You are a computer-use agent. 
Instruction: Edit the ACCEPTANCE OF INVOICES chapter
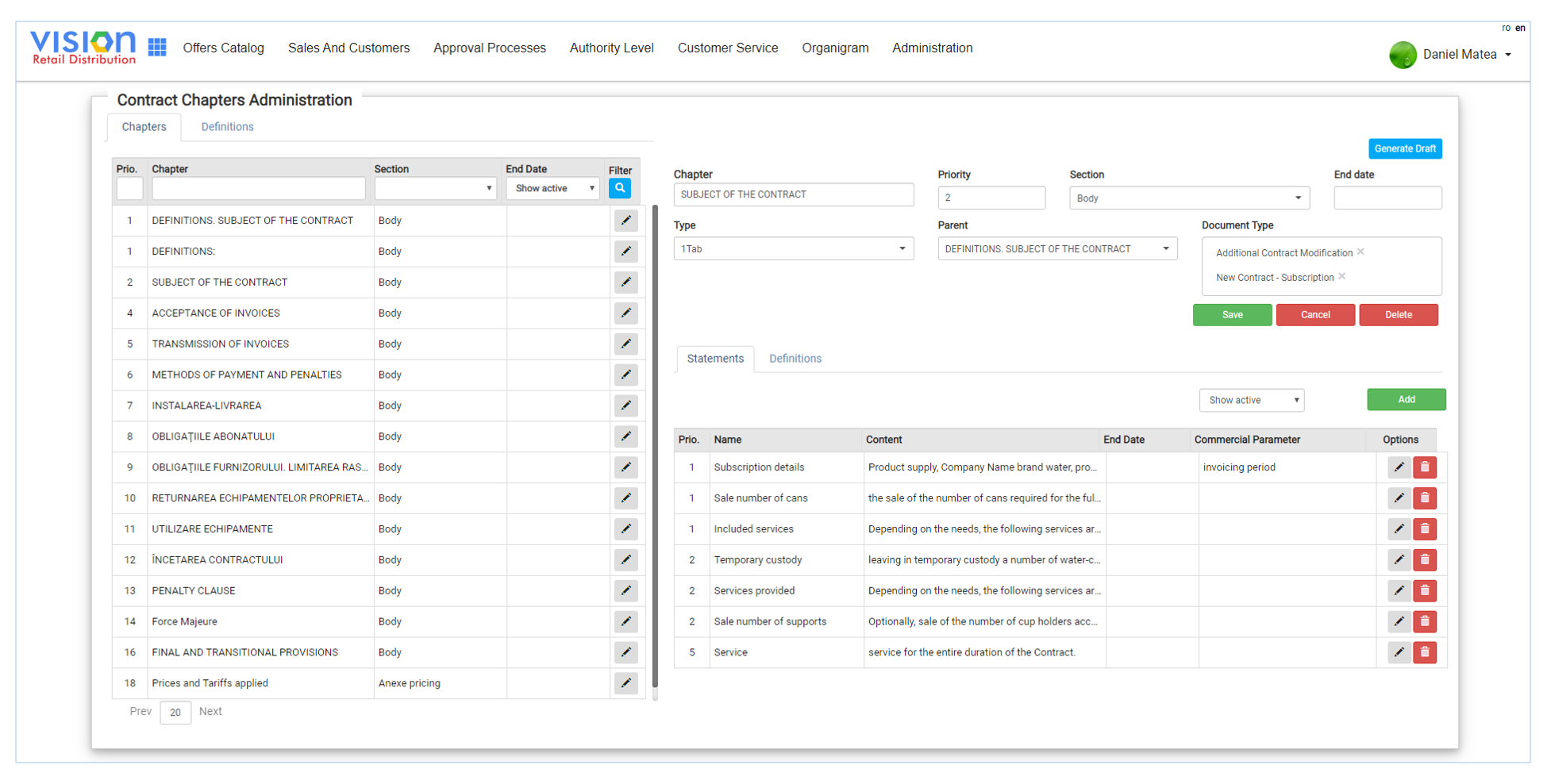click(626, 313)
